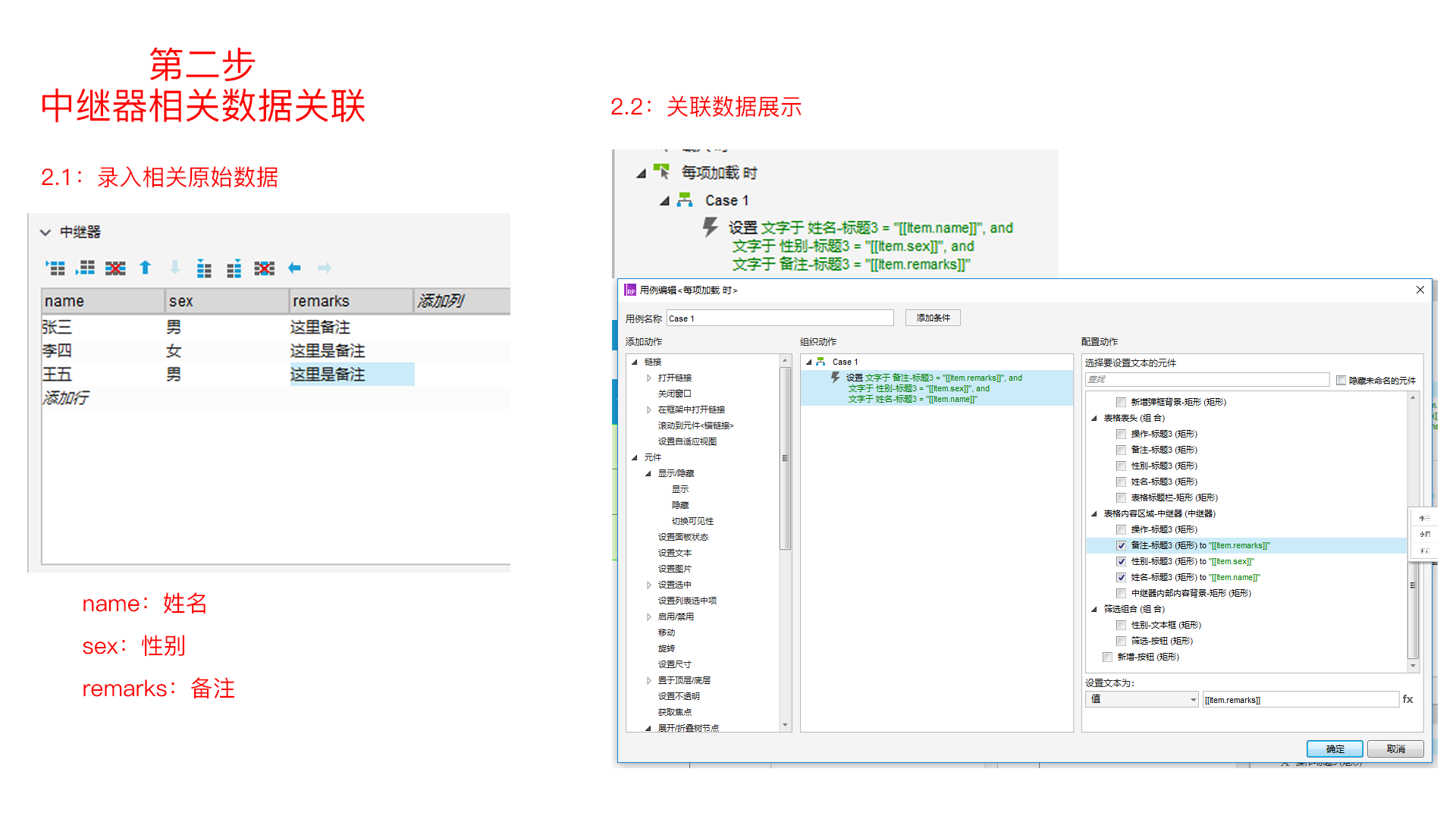Select the 设置文本 action
The height and width of the screenshot is (819, 1456).
[674, 553]
